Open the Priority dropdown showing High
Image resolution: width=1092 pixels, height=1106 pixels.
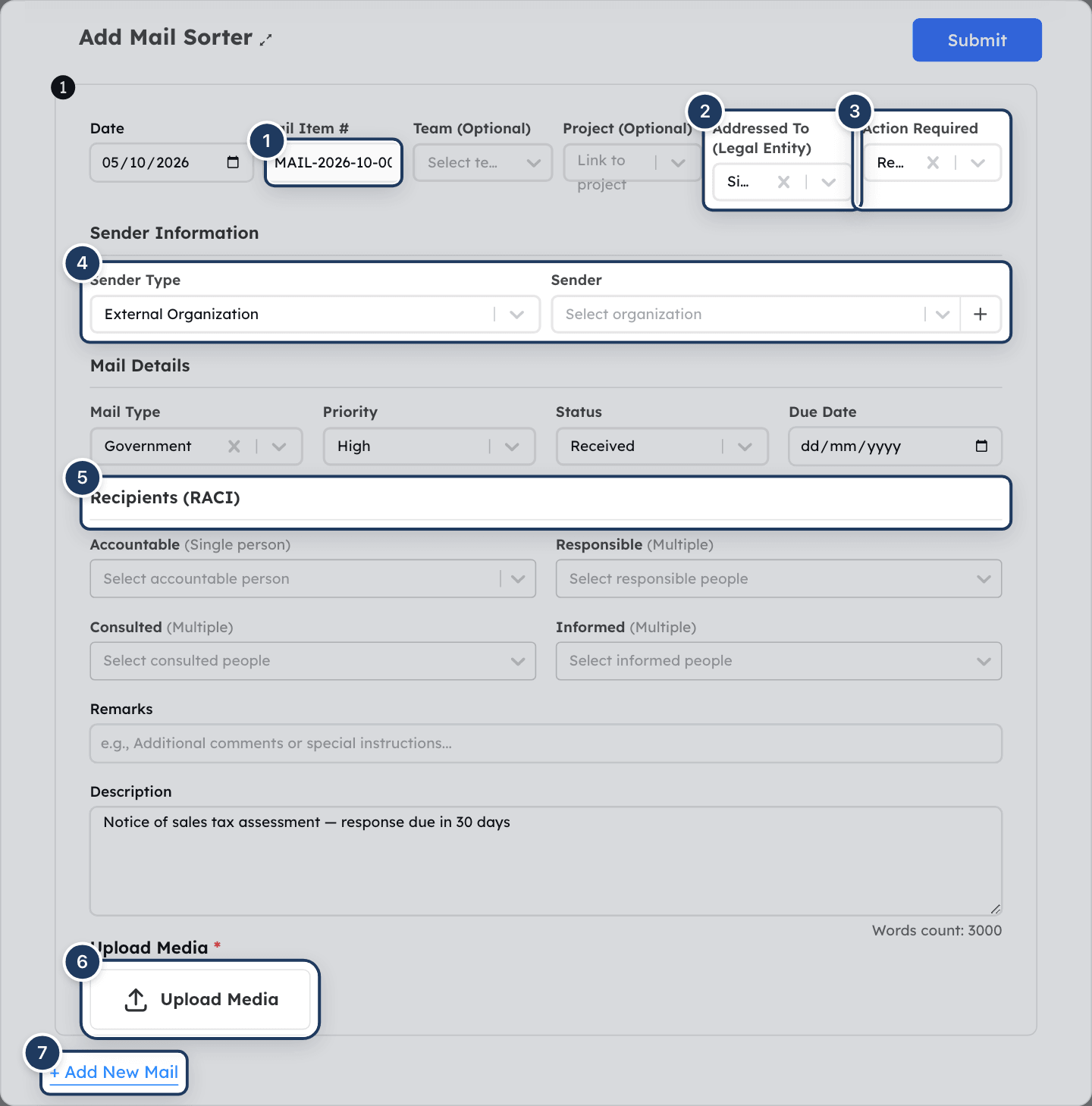coord(429,446)
